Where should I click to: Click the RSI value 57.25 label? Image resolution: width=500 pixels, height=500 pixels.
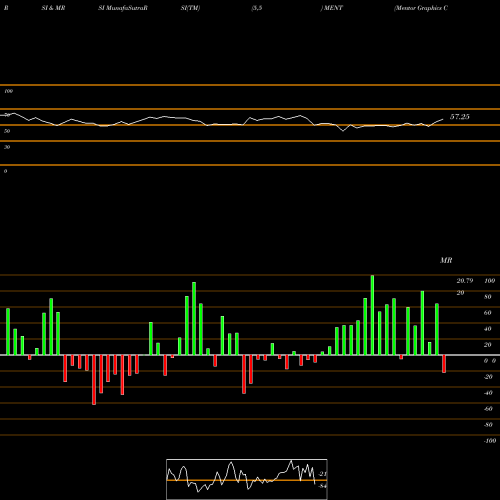460,117
